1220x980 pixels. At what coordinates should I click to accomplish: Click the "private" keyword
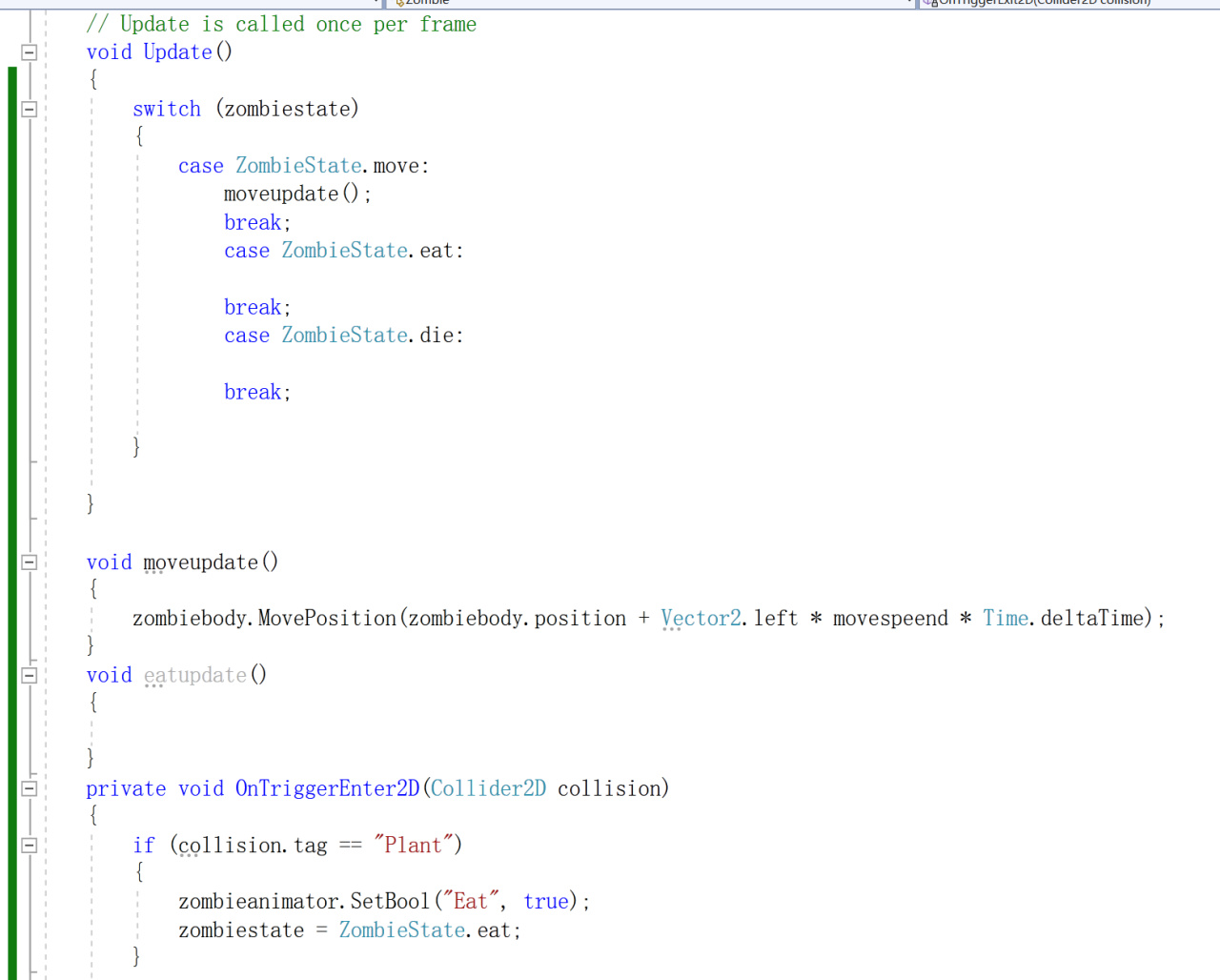(126, 788)
